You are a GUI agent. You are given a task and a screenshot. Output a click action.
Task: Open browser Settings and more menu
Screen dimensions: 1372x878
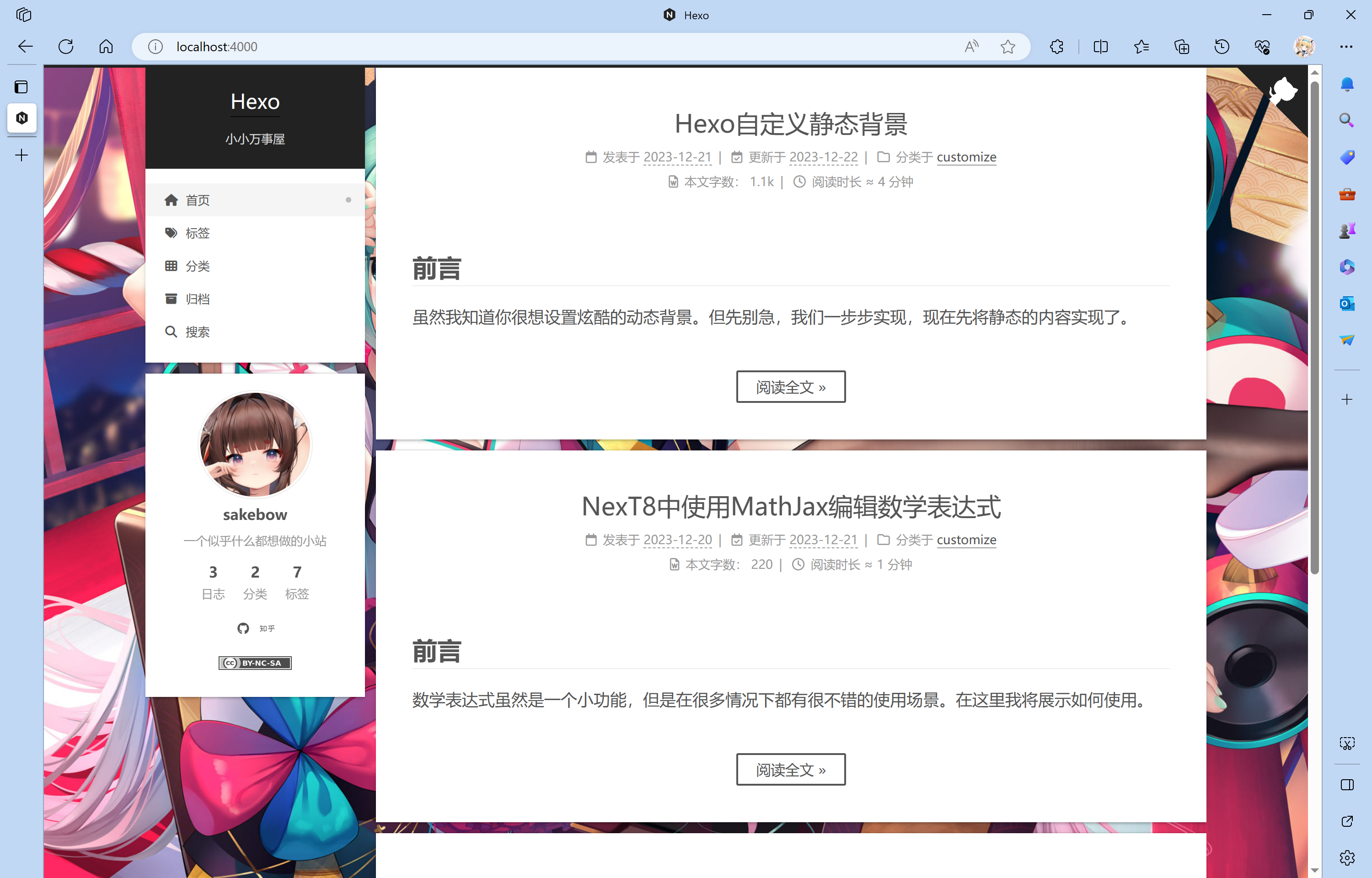click(1346, 47)
